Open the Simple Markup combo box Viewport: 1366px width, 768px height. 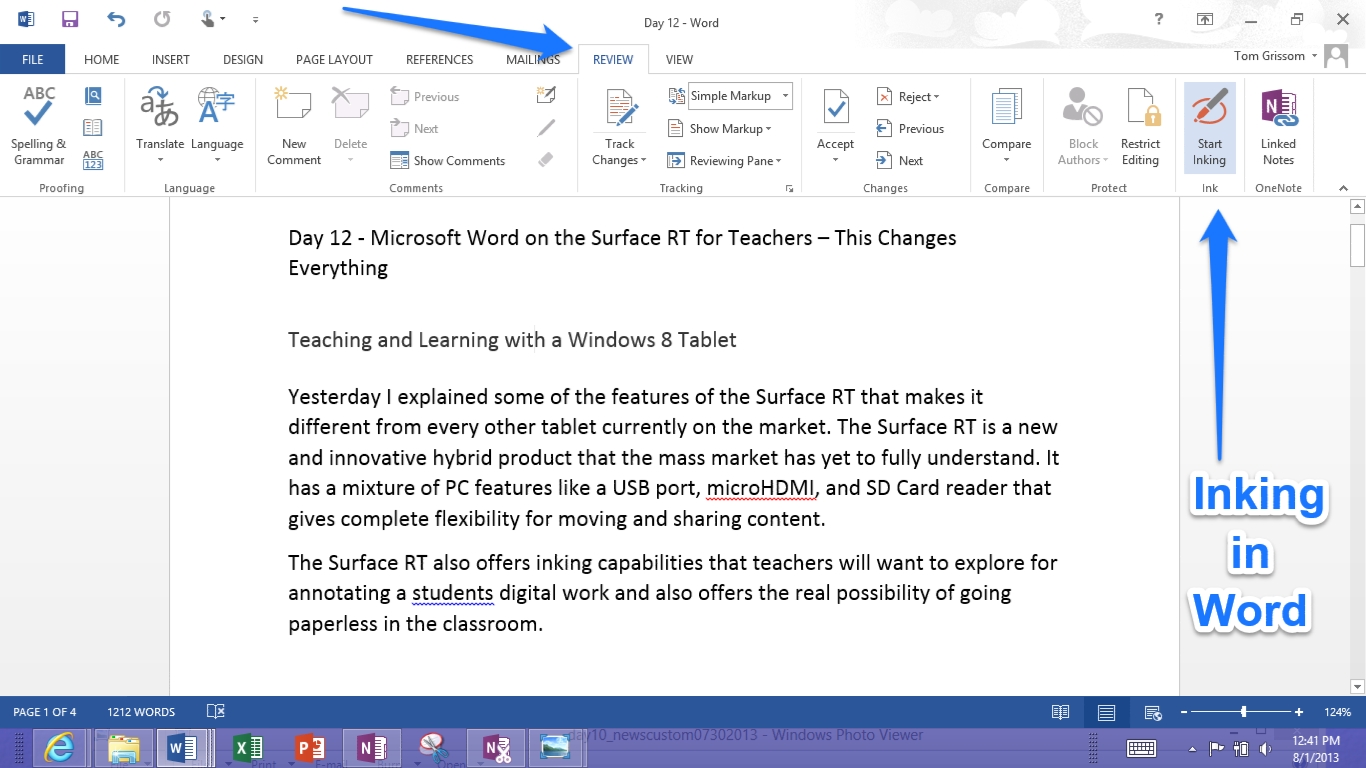(x=740, y=96)
